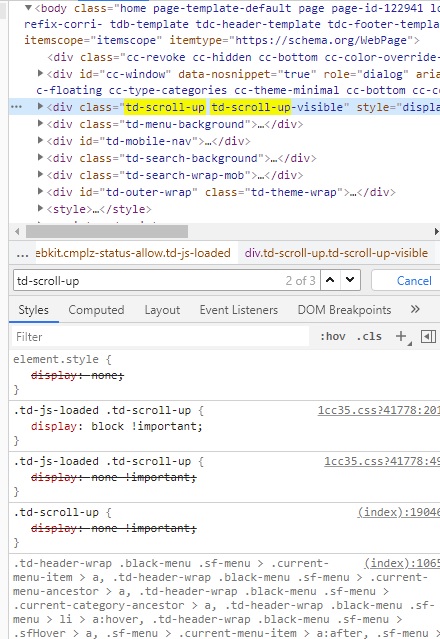Open actions ellipsis on highlighted row
Viewport: 440px width, 639px height.
(16, 107)
